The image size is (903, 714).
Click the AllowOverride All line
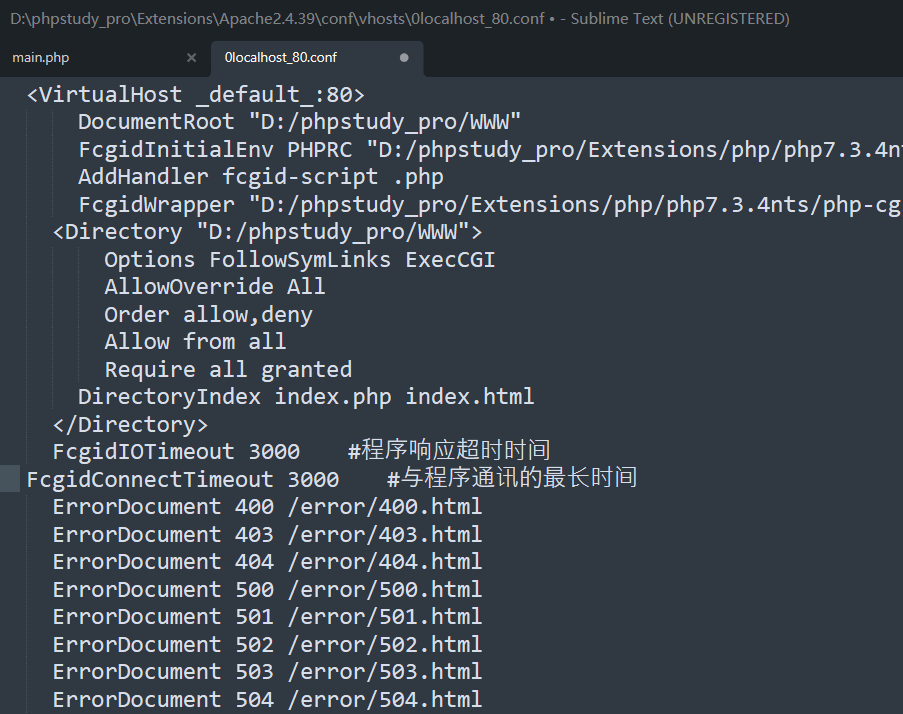pyautogui.click(x=215, y=287)
